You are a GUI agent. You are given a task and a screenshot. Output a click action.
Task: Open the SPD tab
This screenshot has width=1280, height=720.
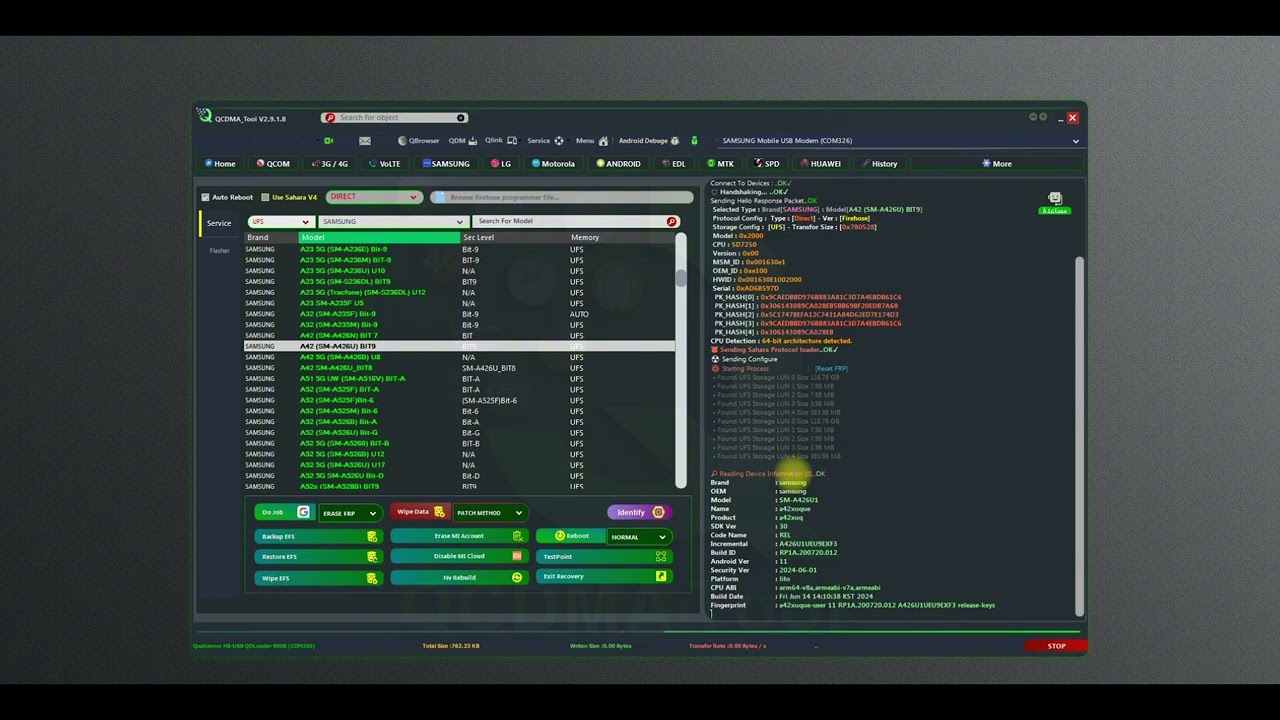point(767,164)
